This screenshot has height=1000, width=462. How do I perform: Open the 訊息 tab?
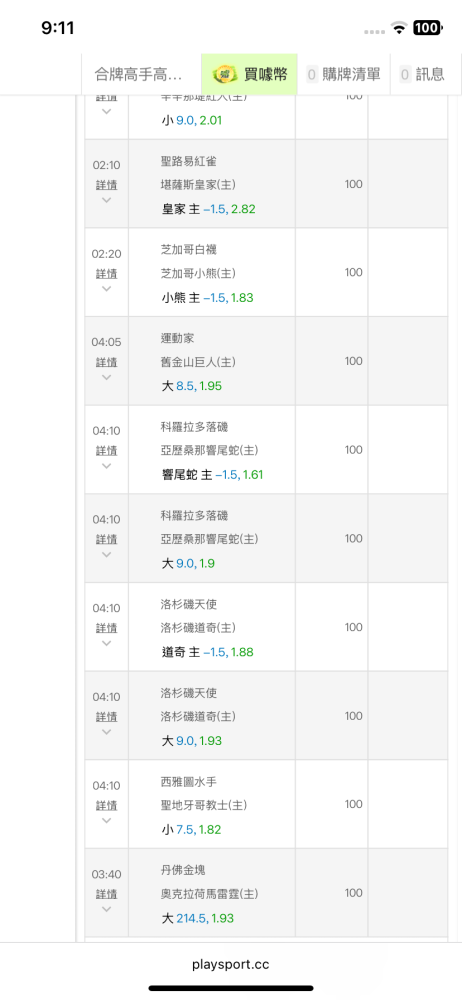point(423,74)
